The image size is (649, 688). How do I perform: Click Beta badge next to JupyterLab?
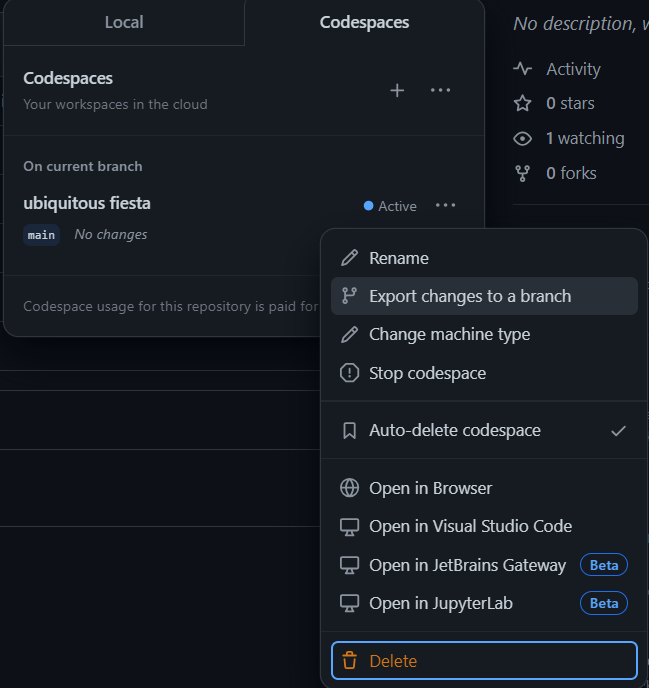pos(604,603)
